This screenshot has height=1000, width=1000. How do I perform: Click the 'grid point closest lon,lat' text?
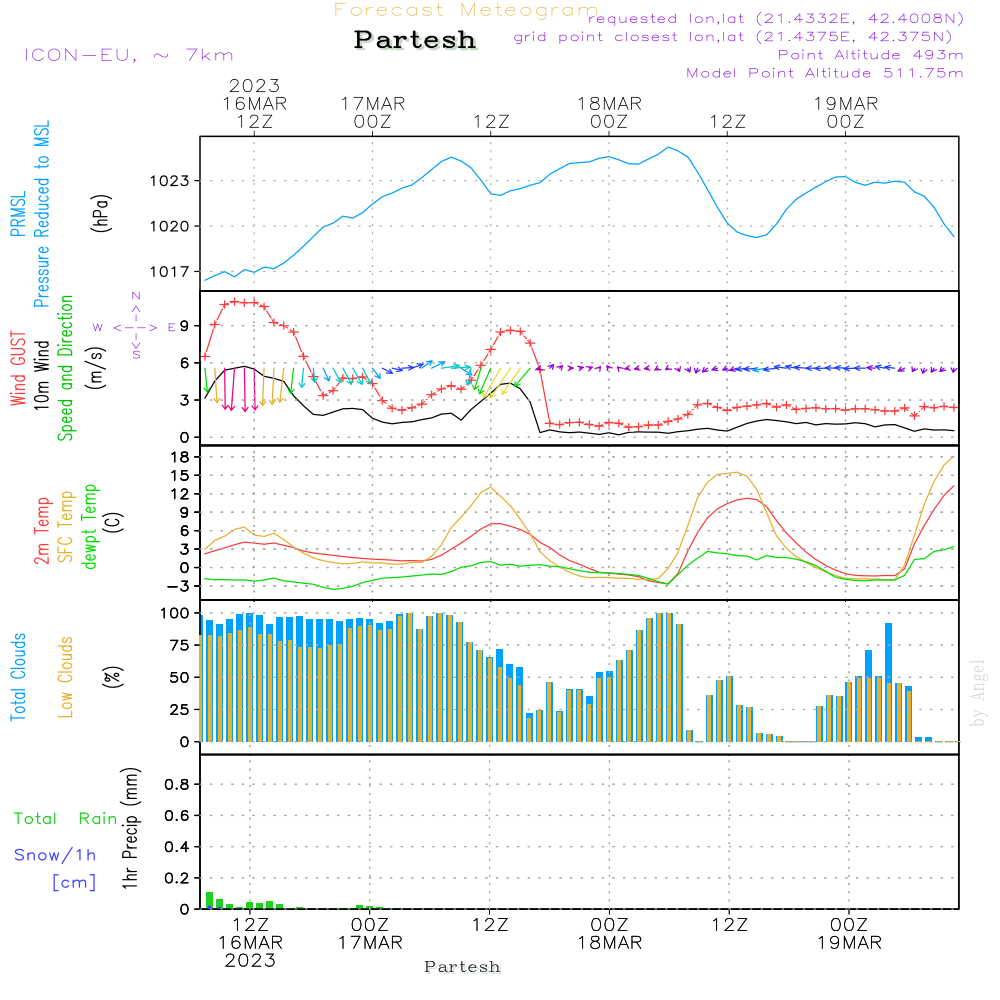pyautogui.click(x=733, y=37)
